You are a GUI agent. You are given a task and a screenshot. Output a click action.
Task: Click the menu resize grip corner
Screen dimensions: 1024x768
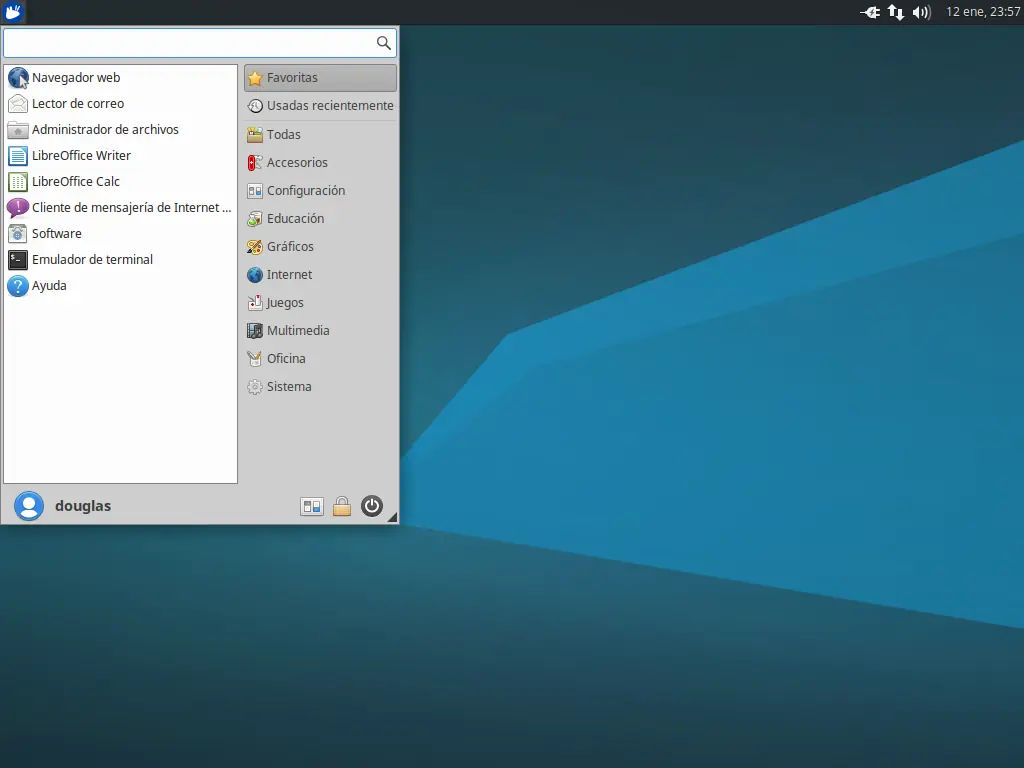coord(392,517)
